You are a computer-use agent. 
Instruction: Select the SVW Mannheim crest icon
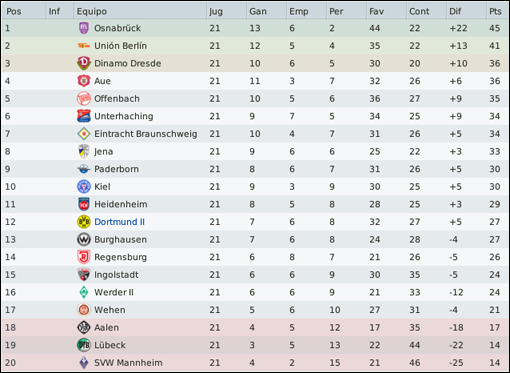coord(84,363)
